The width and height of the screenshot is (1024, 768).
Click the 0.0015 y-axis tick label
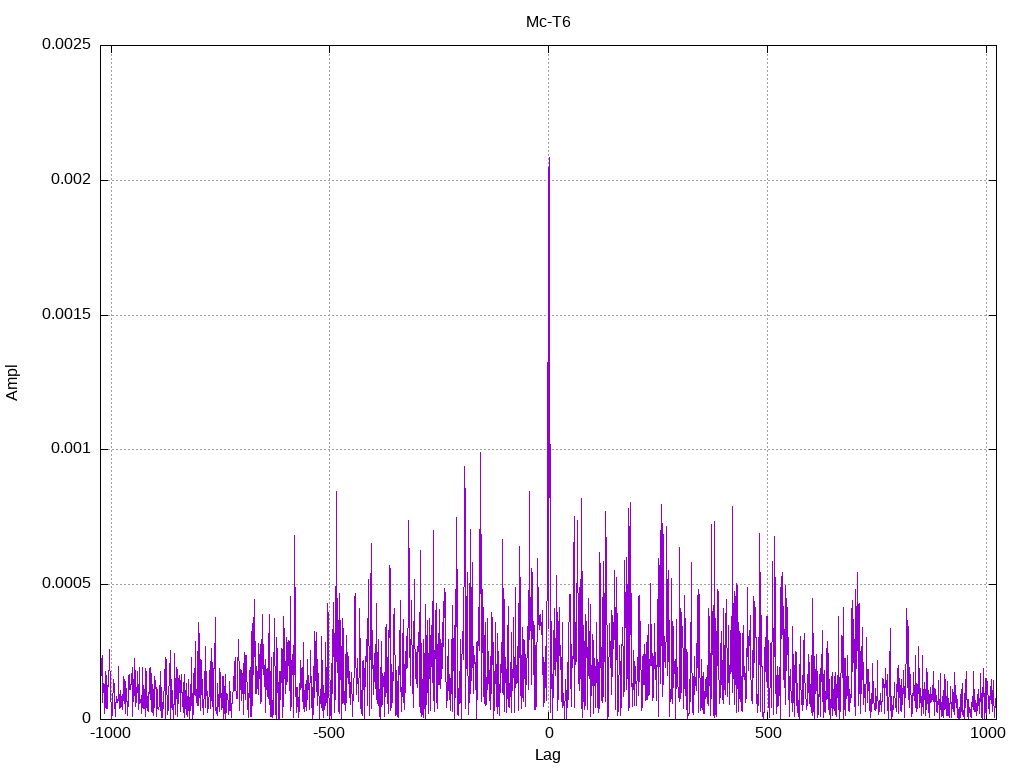tap(66, 314)
